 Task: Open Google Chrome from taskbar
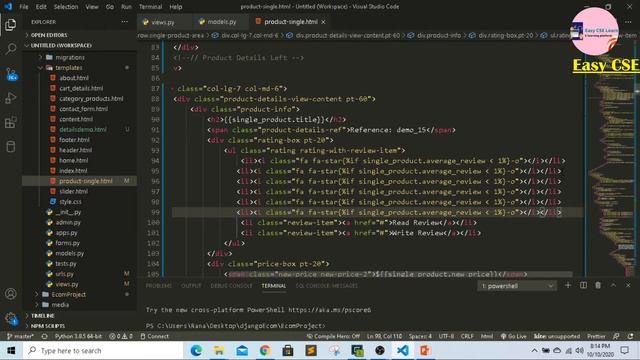point(265,350)
